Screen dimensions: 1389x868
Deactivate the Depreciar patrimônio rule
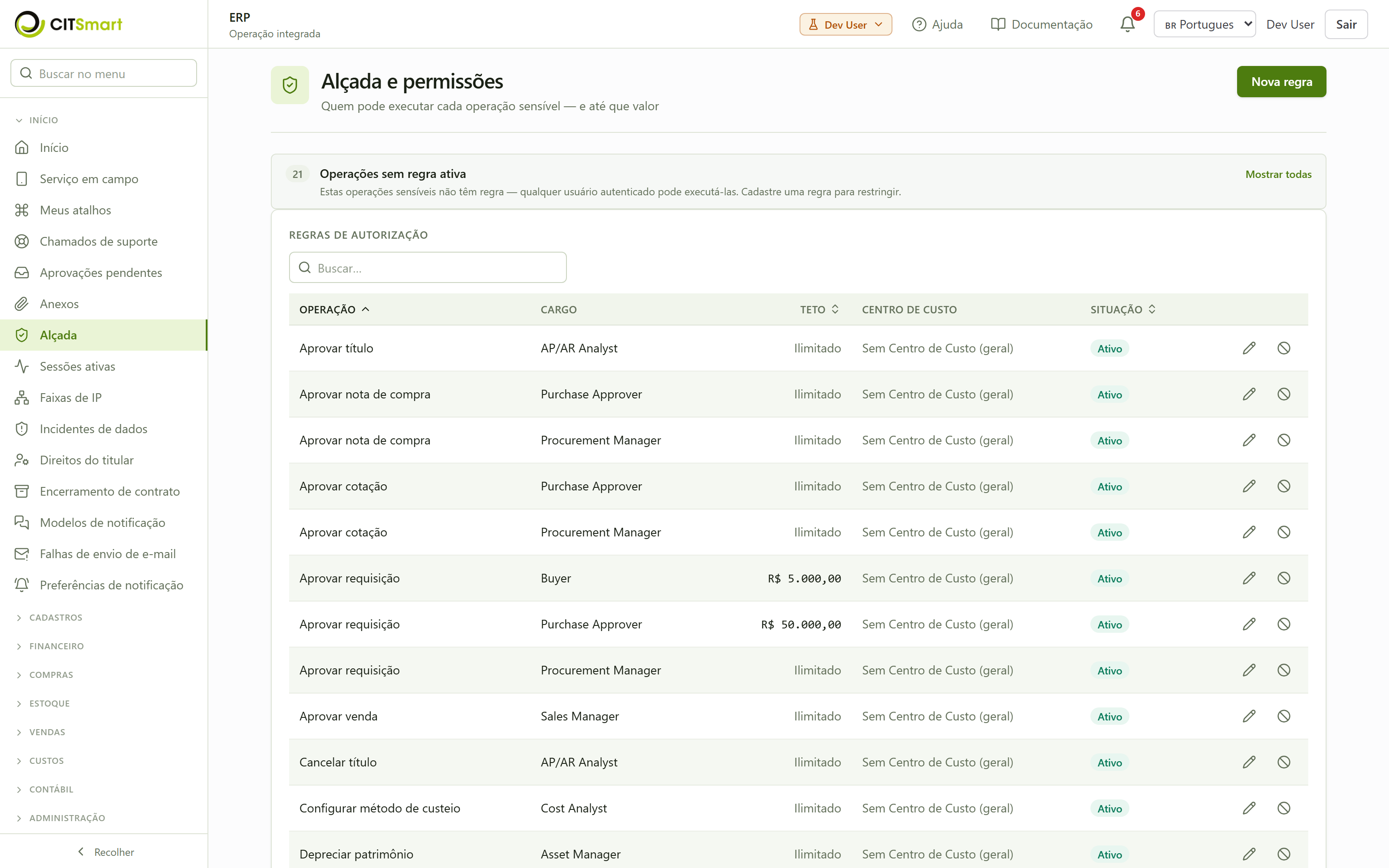(1284, 854)
